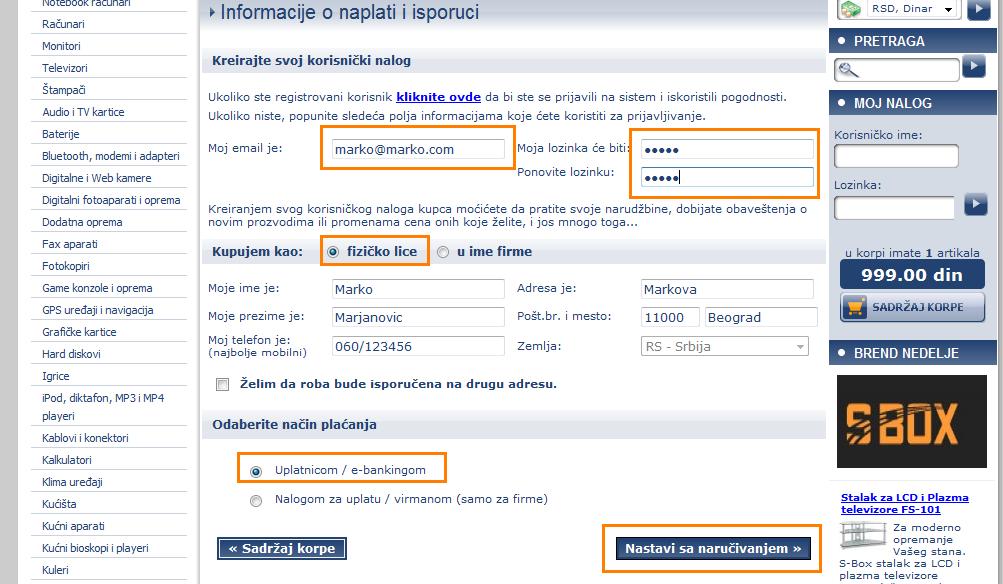Open the S BOX brand banner
Image resolution: width=1003 pixels, height=584 pixels.
912,422
